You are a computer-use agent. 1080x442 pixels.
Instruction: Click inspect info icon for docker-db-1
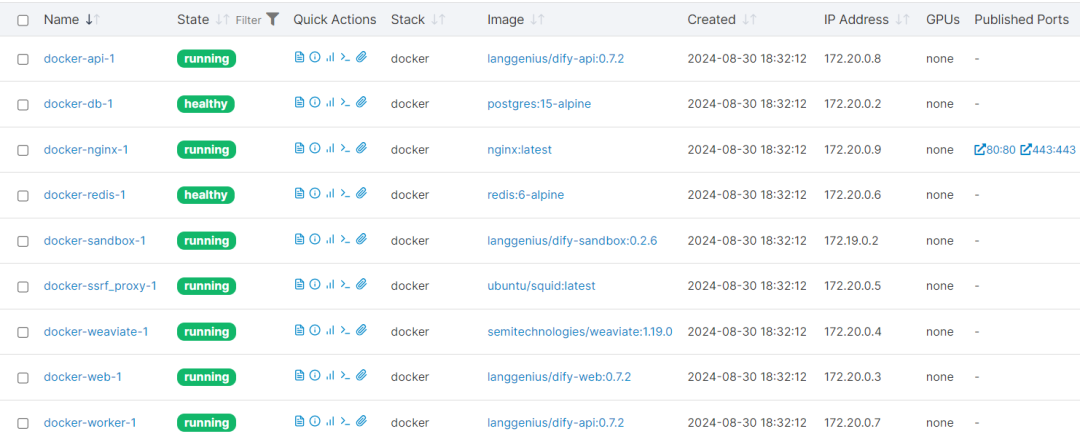pos(314,103)
